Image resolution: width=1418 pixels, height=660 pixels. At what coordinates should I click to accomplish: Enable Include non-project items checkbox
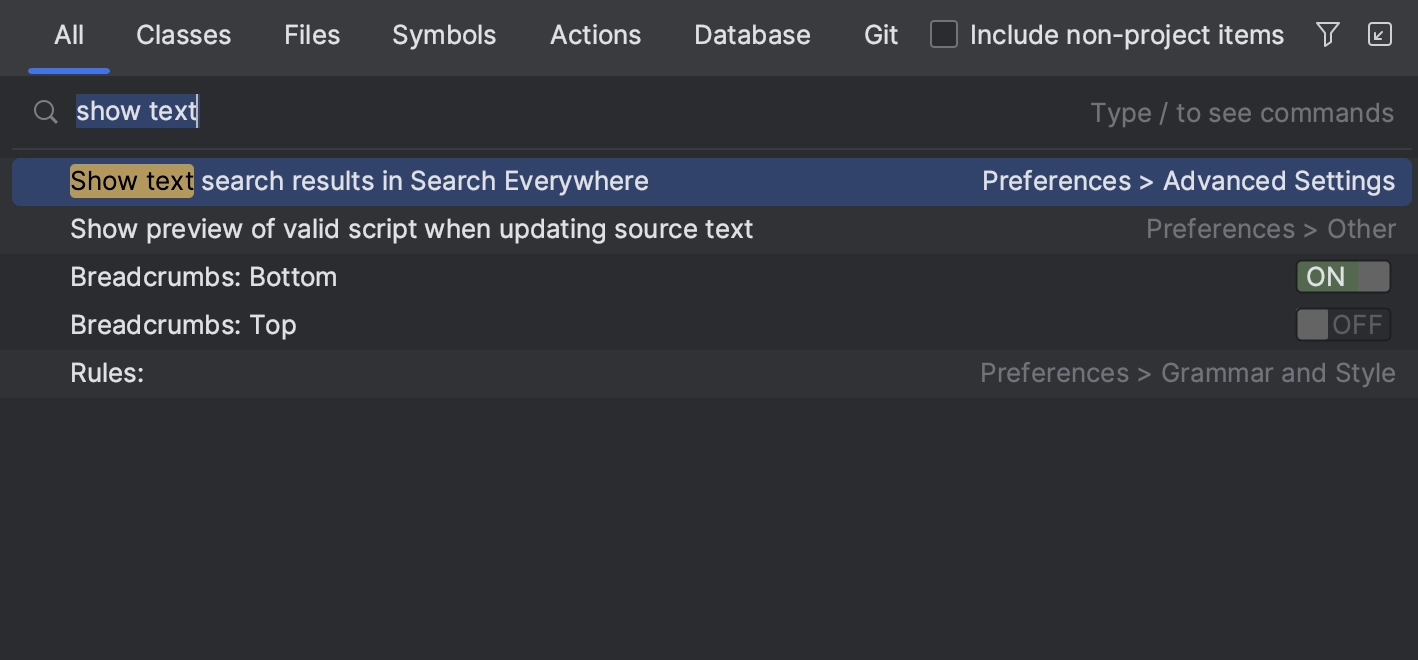pos(944,35)
